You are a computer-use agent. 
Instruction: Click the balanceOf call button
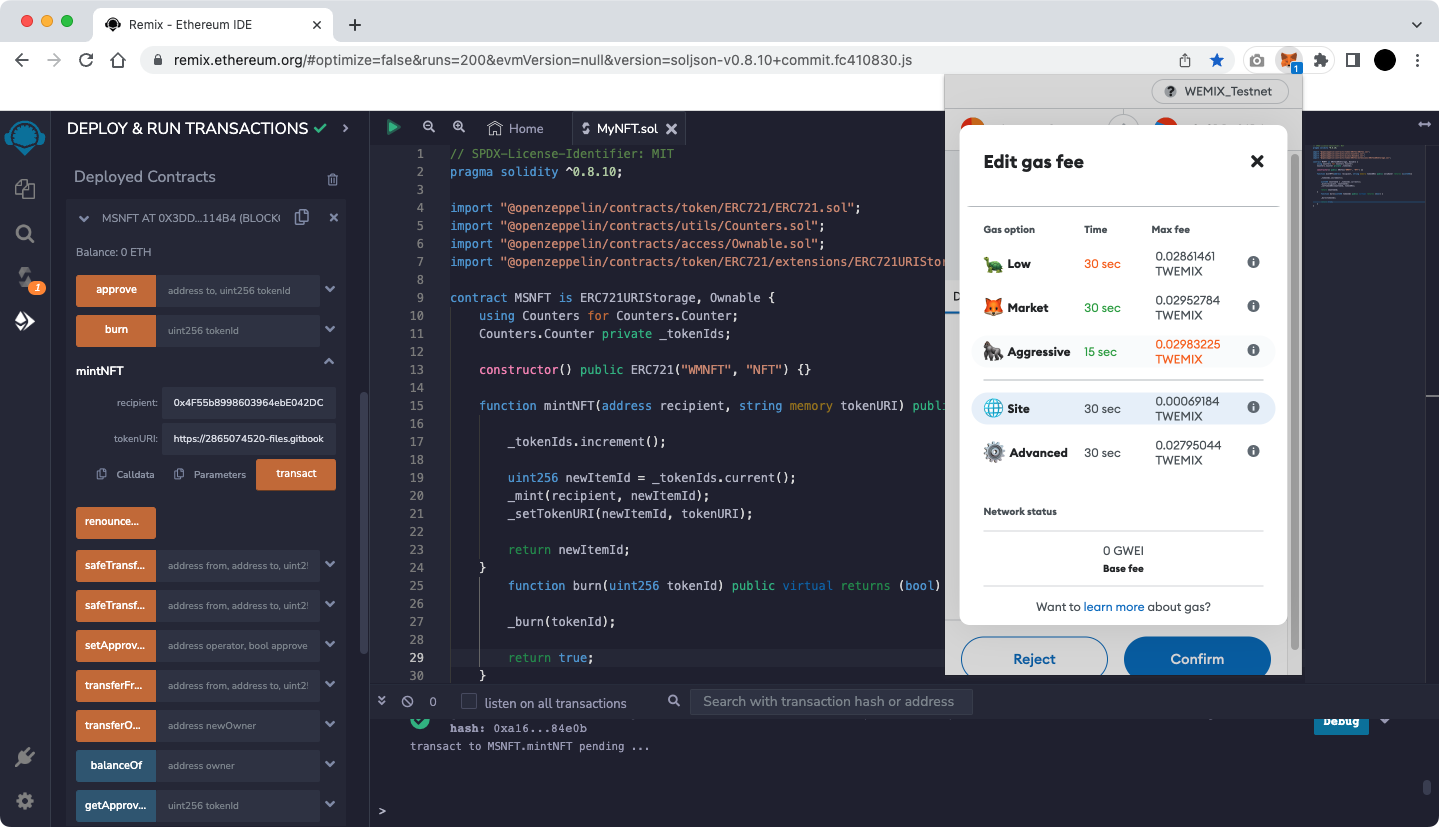point(116,765)
